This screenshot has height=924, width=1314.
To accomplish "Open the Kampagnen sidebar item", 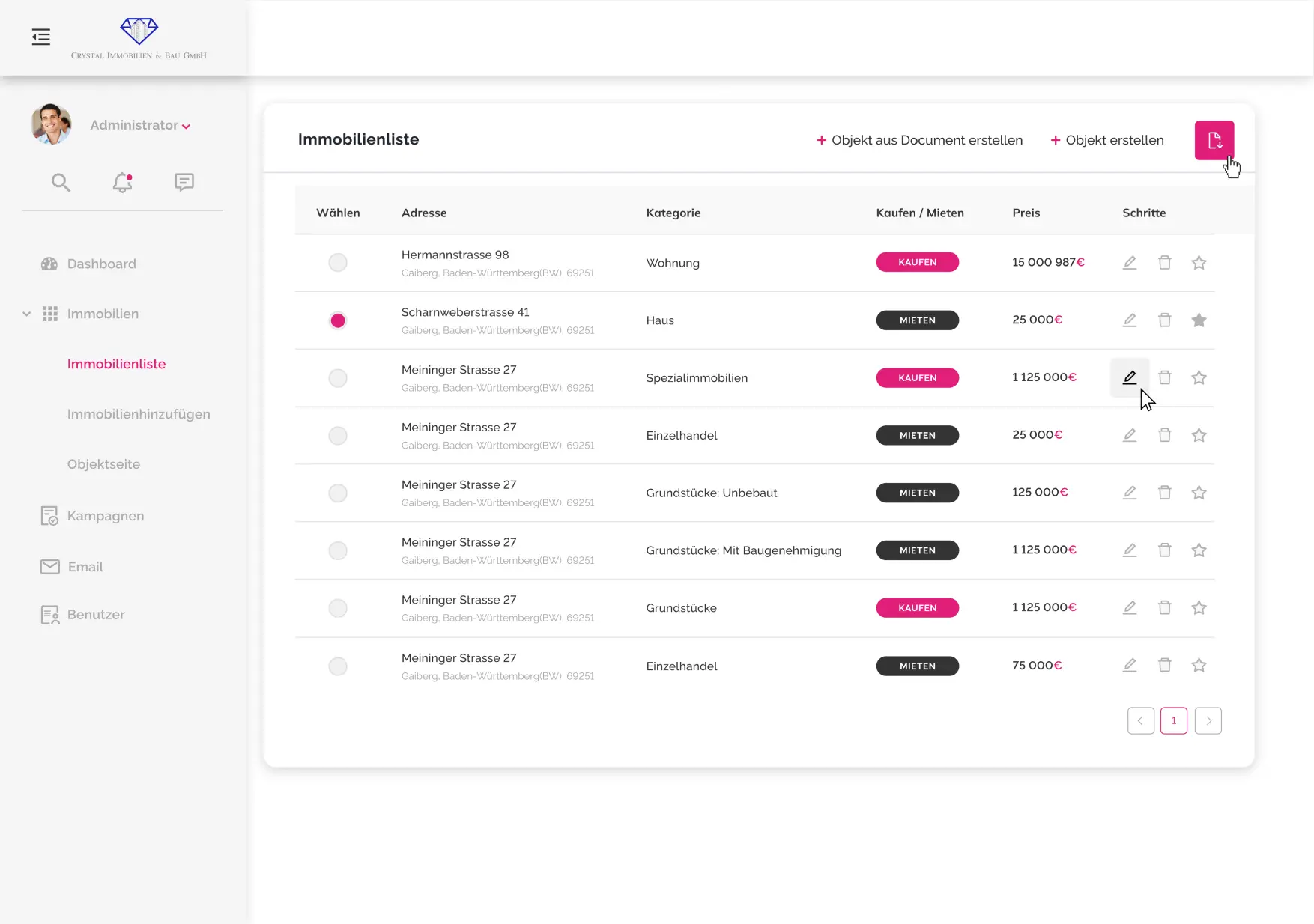I will pos(105,516).
